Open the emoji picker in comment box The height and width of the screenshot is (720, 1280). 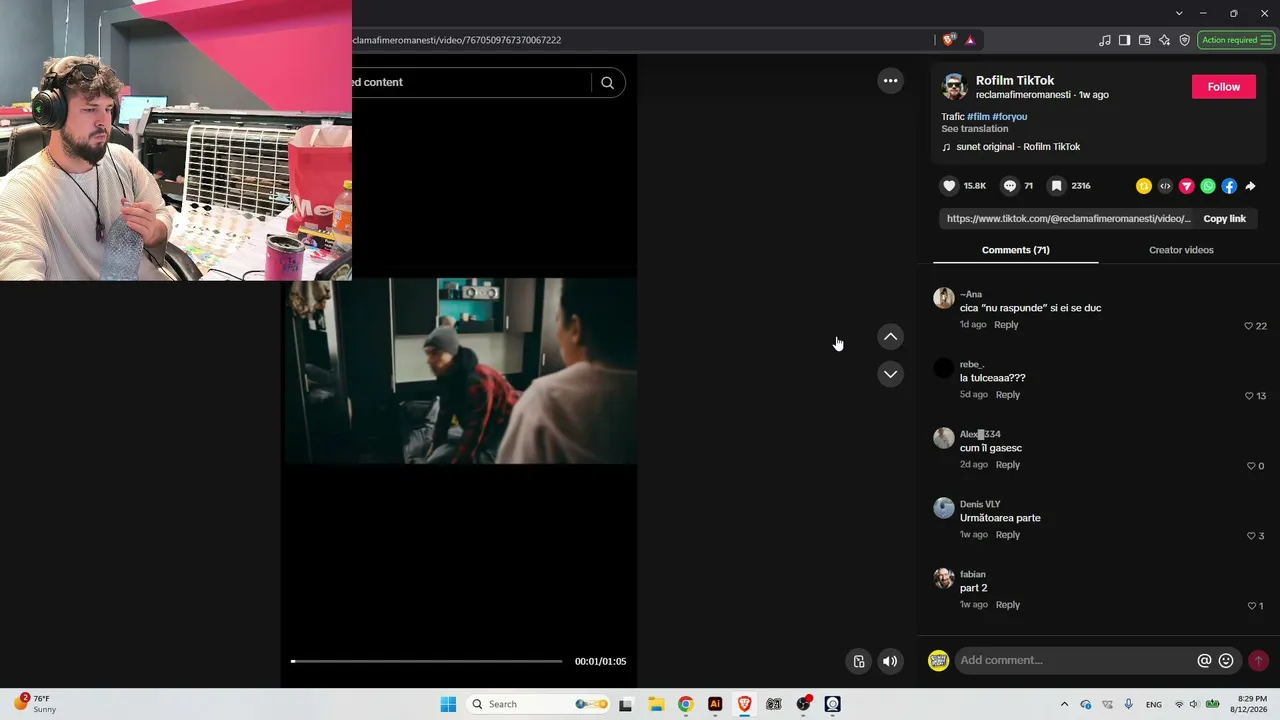tap(1226, 661)
